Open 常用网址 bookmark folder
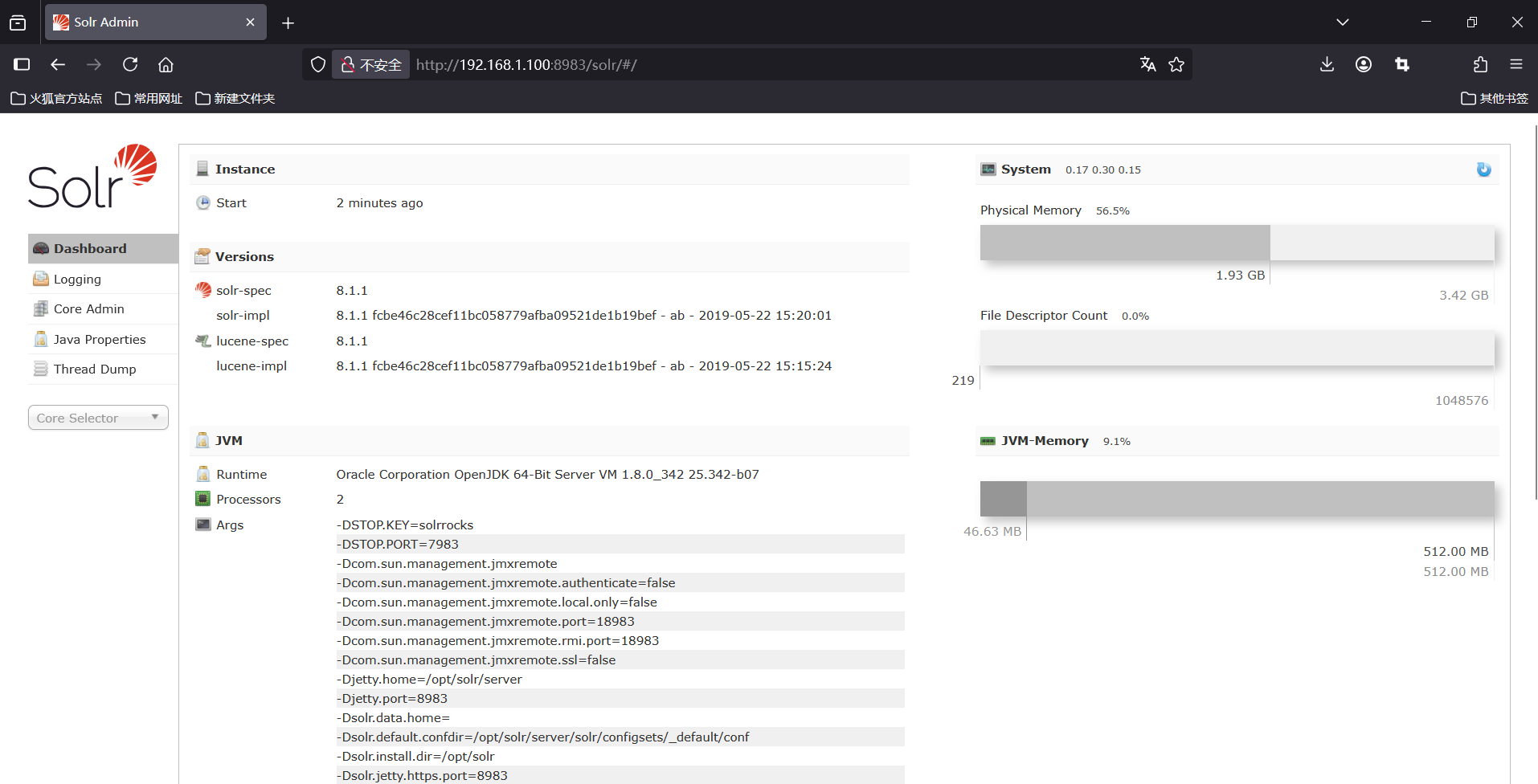Screen dimensions: 1538x784 pyautogui.click(x=149, y=98)
